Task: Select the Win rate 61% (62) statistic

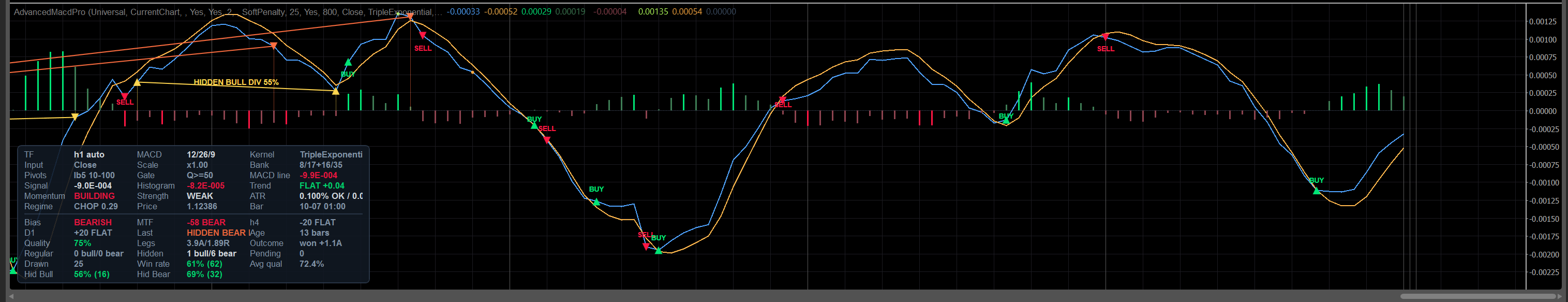Action: click(x=180, y=264)
